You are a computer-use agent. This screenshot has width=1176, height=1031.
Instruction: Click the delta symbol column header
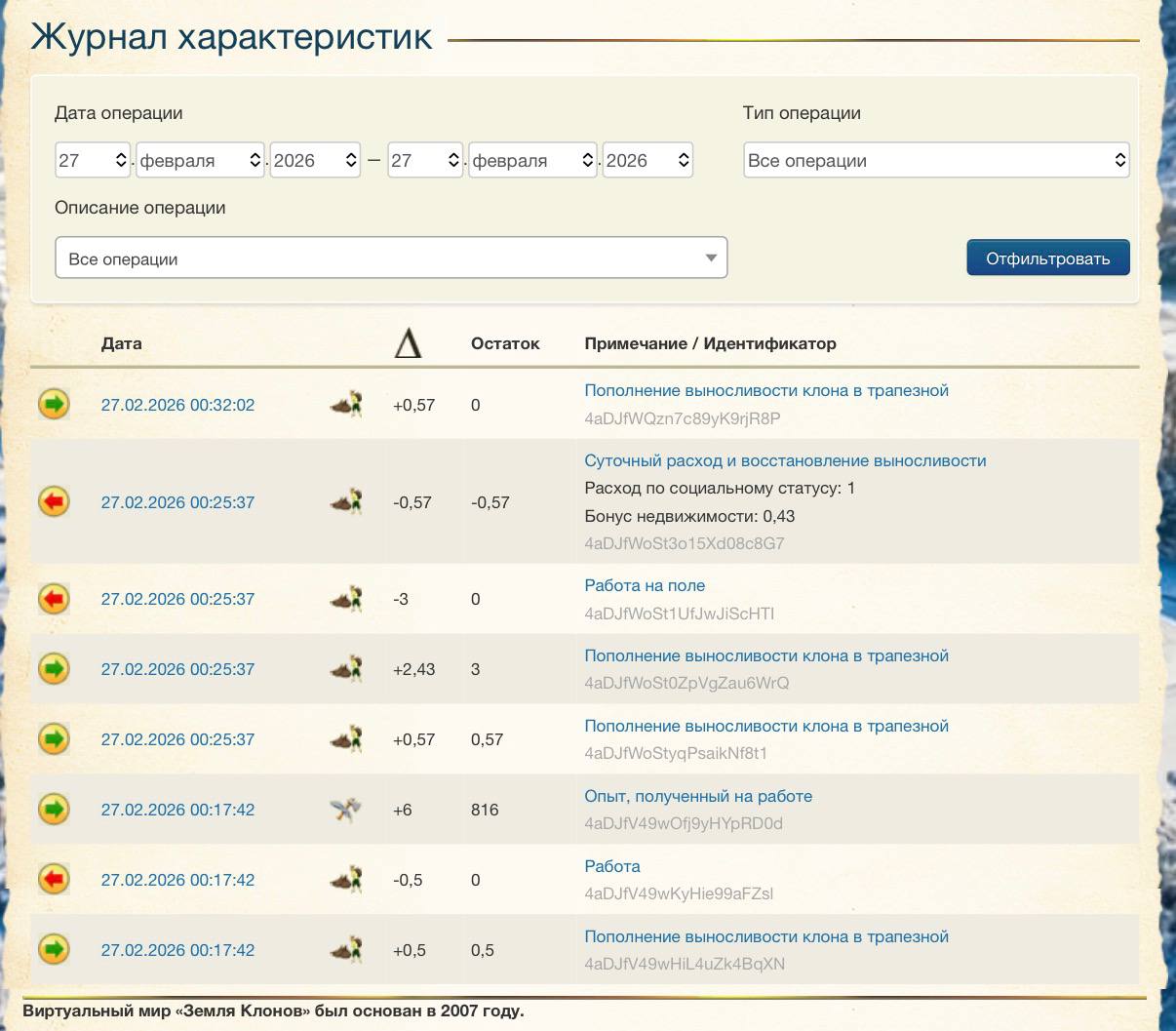coord(408,343)
